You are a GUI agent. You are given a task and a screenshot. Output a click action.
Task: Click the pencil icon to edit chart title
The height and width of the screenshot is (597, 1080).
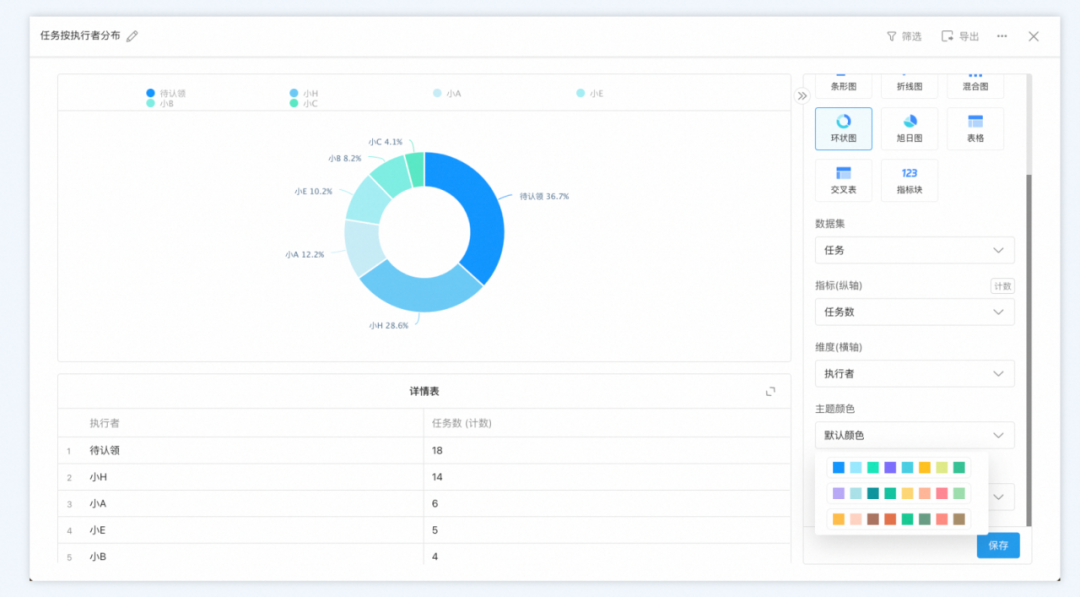(x=132, y=36)
